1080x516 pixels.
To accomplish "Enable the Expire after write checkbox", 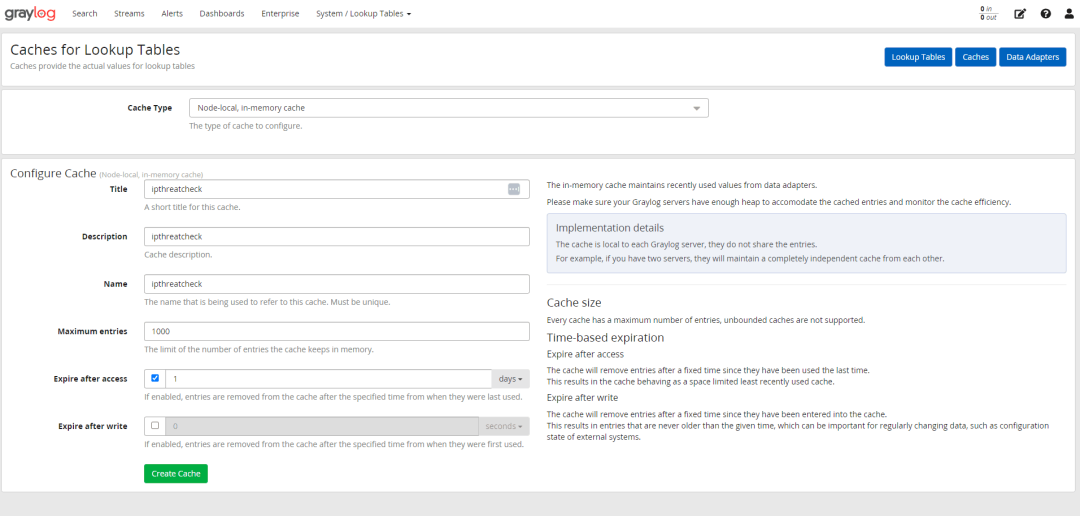I will pos(155,426).
